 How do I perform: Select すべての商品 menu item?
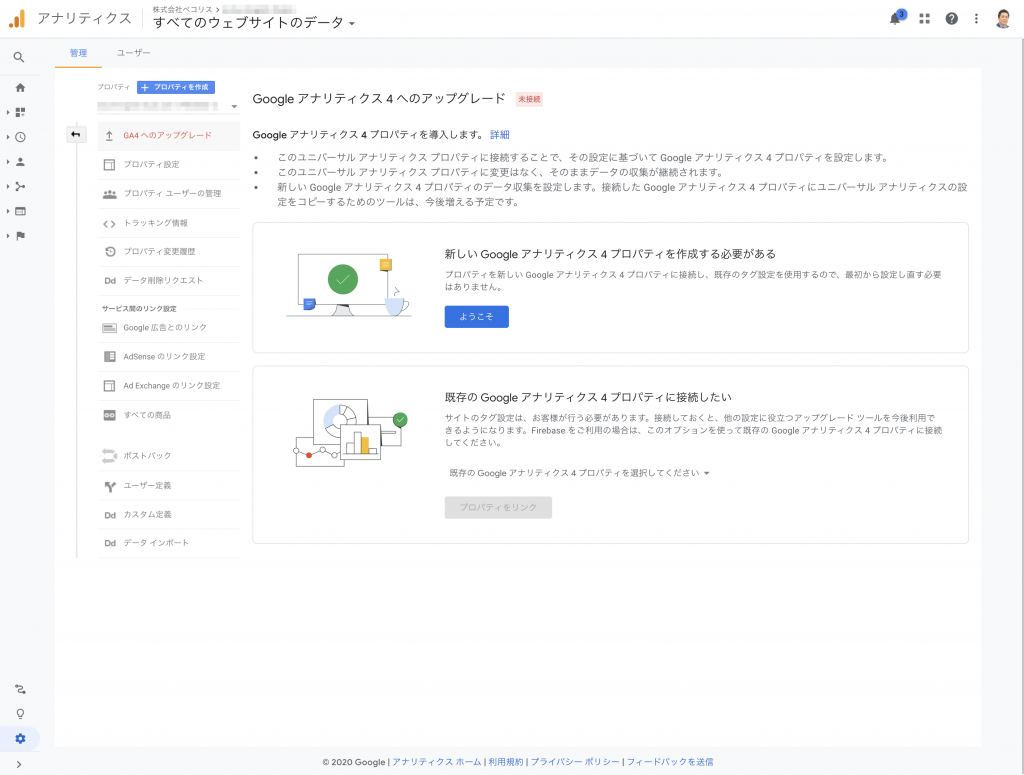coord(169,415)
